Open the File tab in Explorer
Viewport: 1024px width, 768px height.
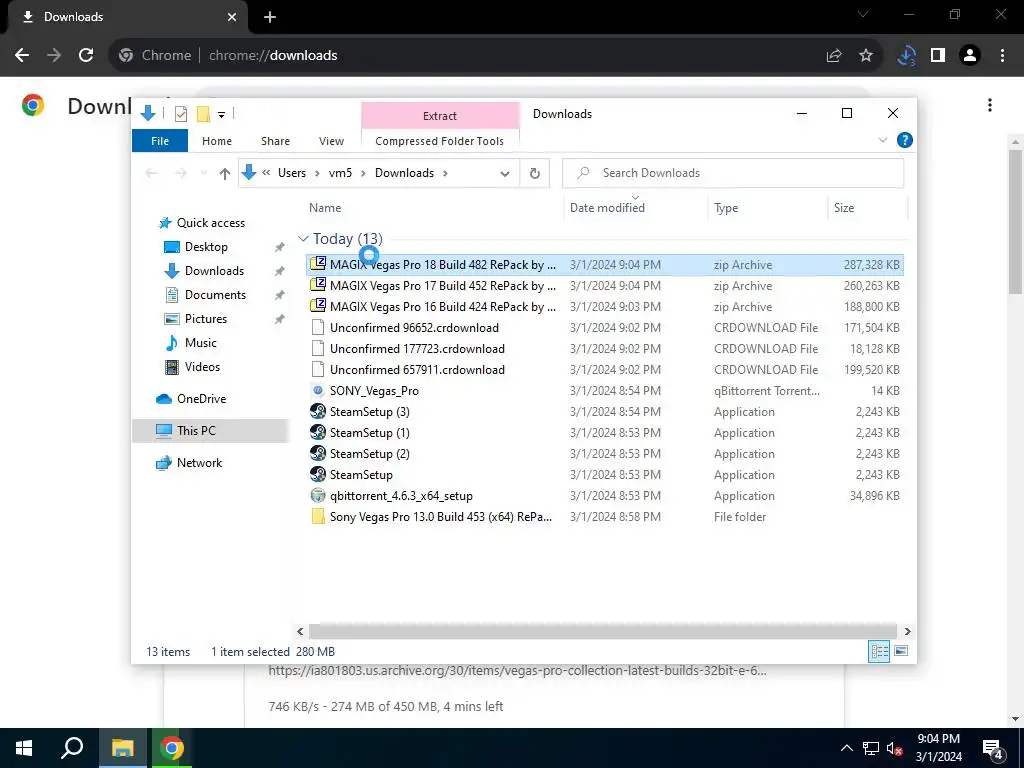(x=160, y=140)
